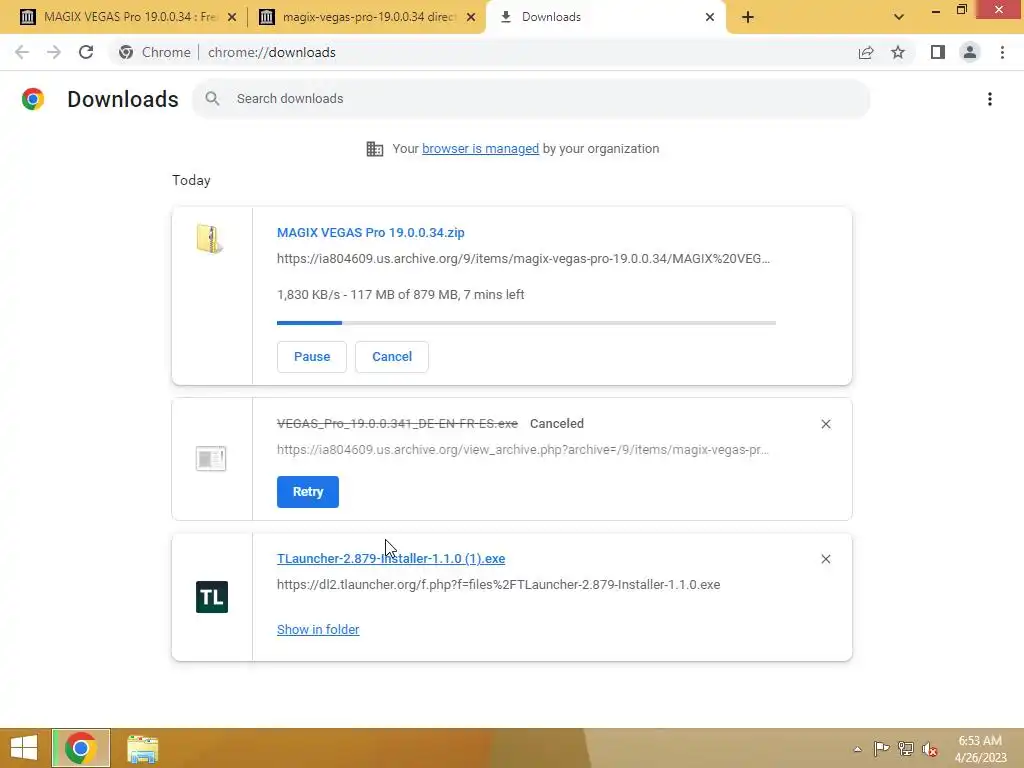Open the profile avatar menu
This screenshot has height=768, width=1024.
970,52
